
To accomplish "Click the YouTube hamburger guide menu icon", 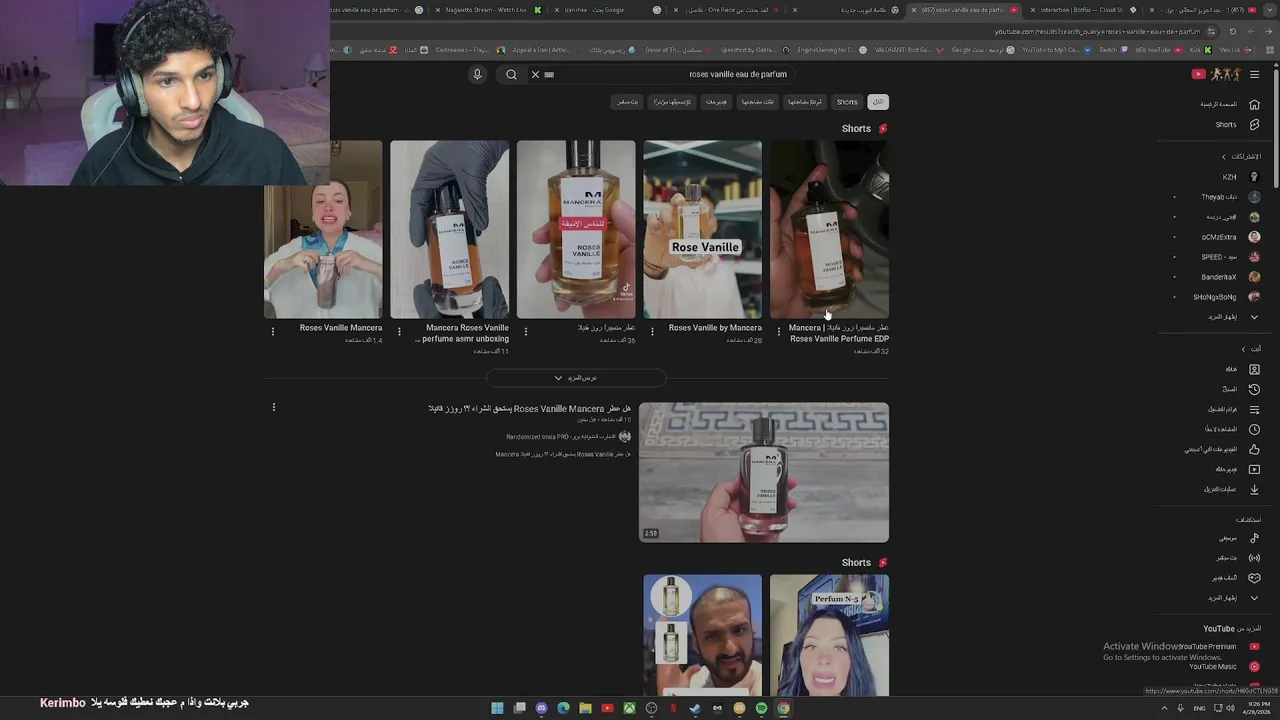I will (x=1254, y=74).
